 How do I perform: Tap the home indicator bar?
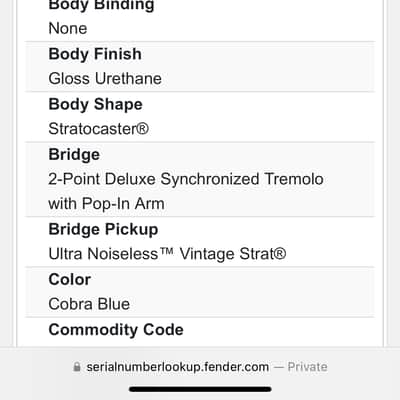pyautogui.click(x=200, y=389)
